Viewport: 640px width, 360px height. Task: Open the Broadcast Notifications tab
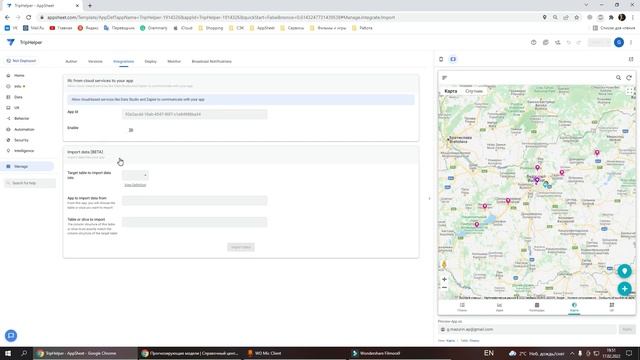point(211,61)
